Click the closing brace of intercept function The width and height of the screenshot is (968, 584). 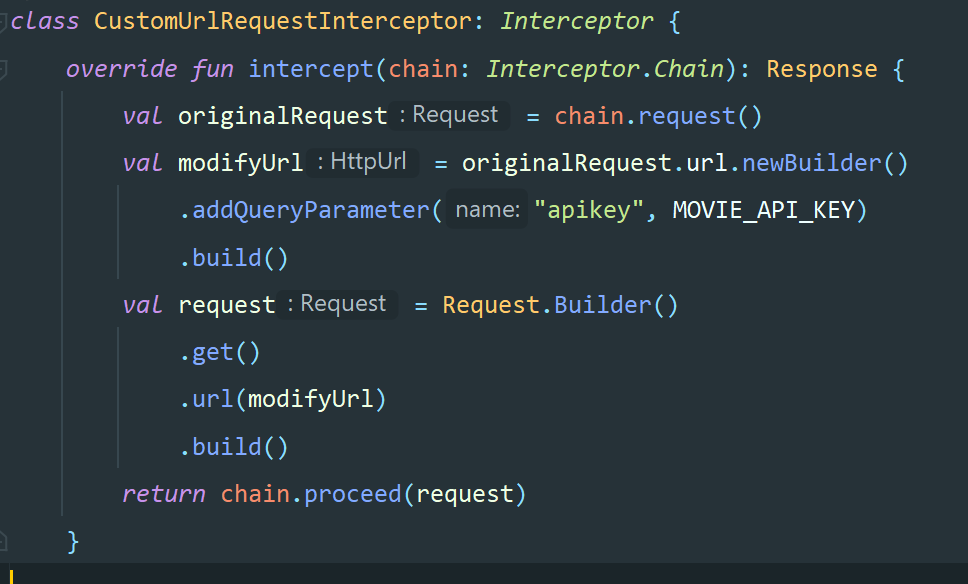point(73,541)
